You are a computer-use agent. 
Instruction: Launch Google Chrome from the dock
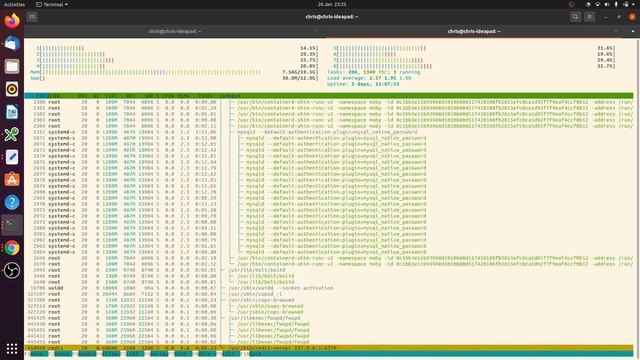pyautogui.click(x=12, y=248)
